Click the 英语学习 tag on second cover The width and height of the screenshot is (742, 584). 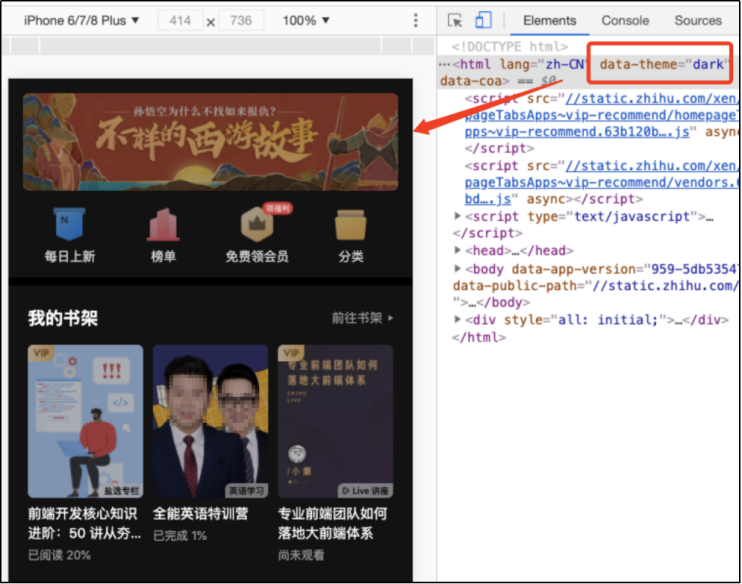[x=246, y=491]
